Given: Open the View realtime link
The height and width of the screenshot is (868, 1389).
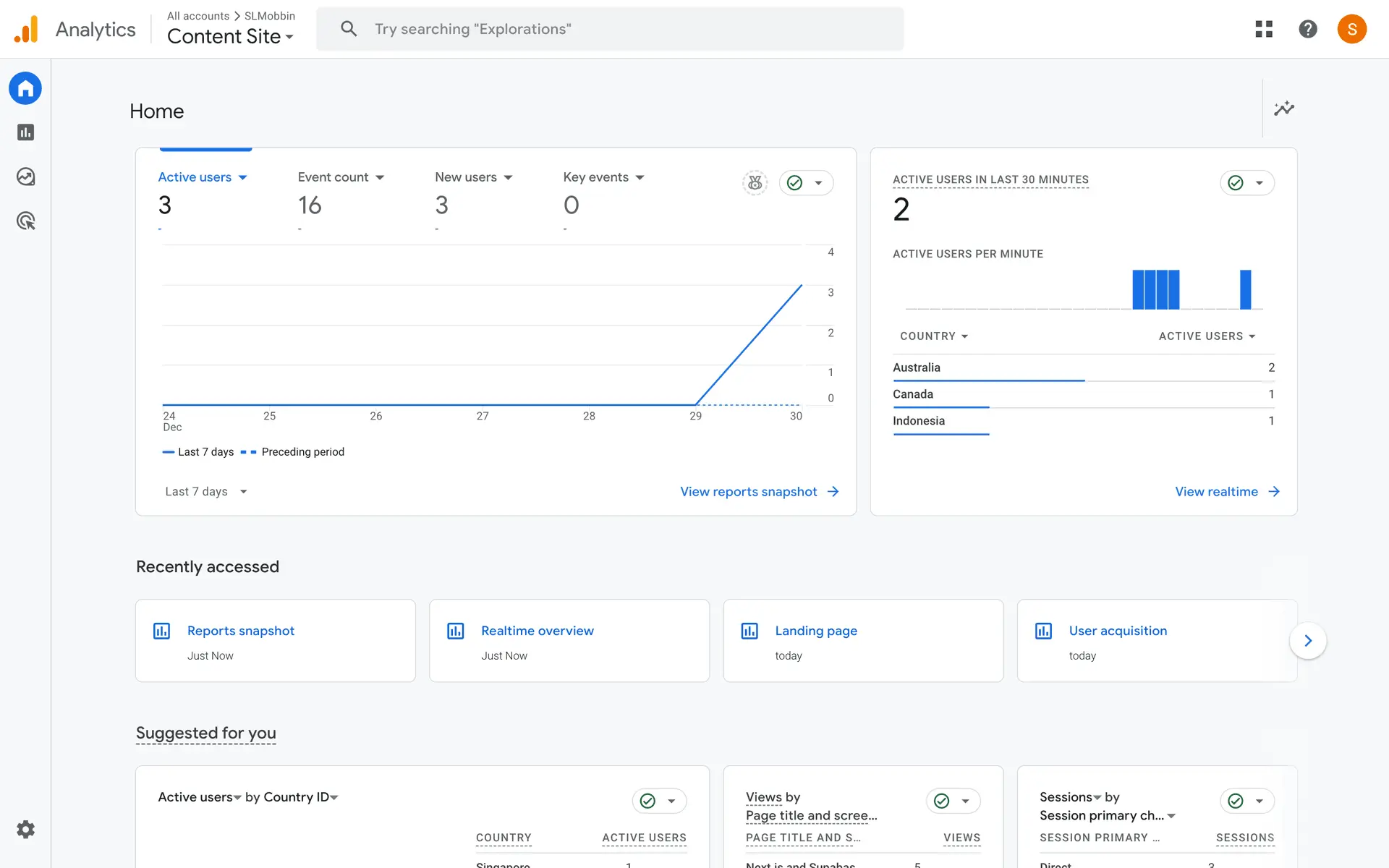Looking at the screenshot, I should point(1227,492).
